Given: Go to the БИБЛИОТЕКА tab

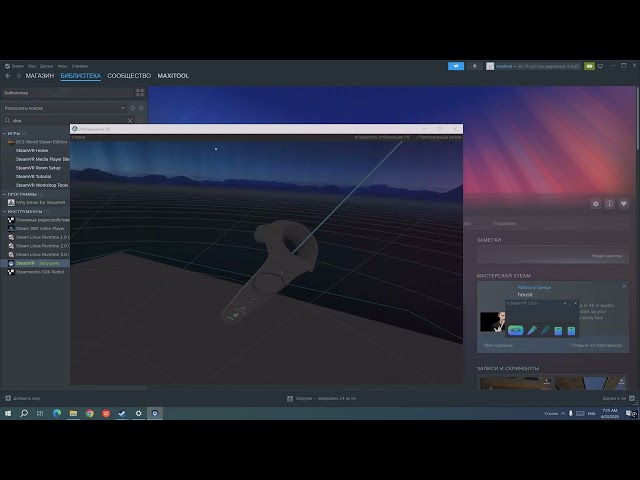Looking at the screenshot, I should pyautogui.click(x=80, y=76).
